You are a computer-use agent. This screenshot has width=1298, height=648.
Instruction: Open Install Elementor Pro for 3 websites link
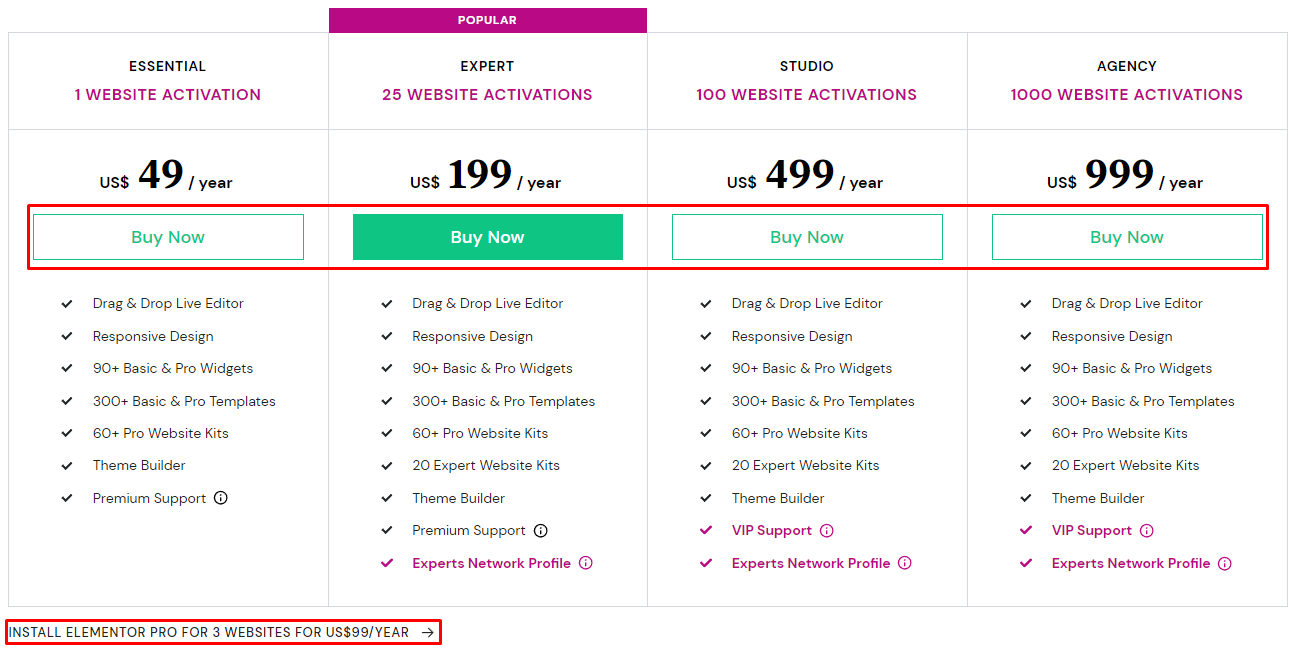point(209,632)
